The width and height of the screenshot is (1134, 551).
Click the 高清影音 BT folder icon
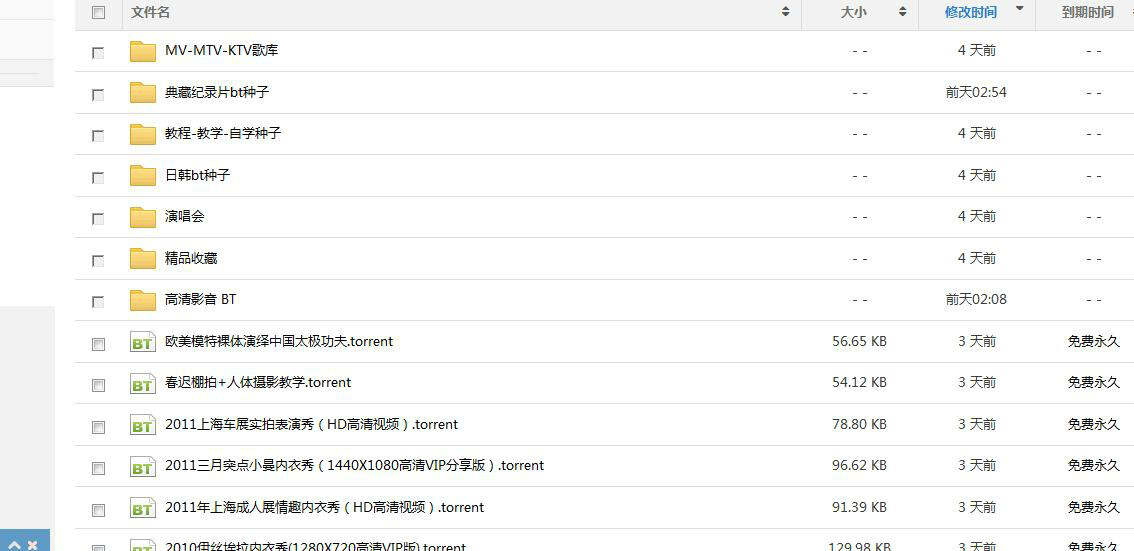[x=143, y=300]
